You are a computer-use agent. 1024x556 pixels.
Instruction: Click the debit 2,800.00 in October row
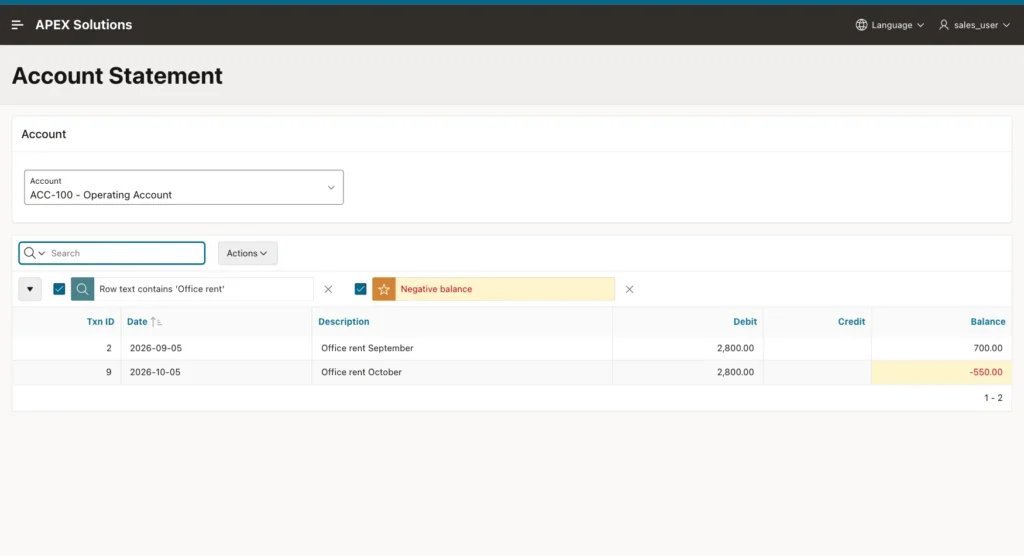pyautogui.click(x=735, y=372)
